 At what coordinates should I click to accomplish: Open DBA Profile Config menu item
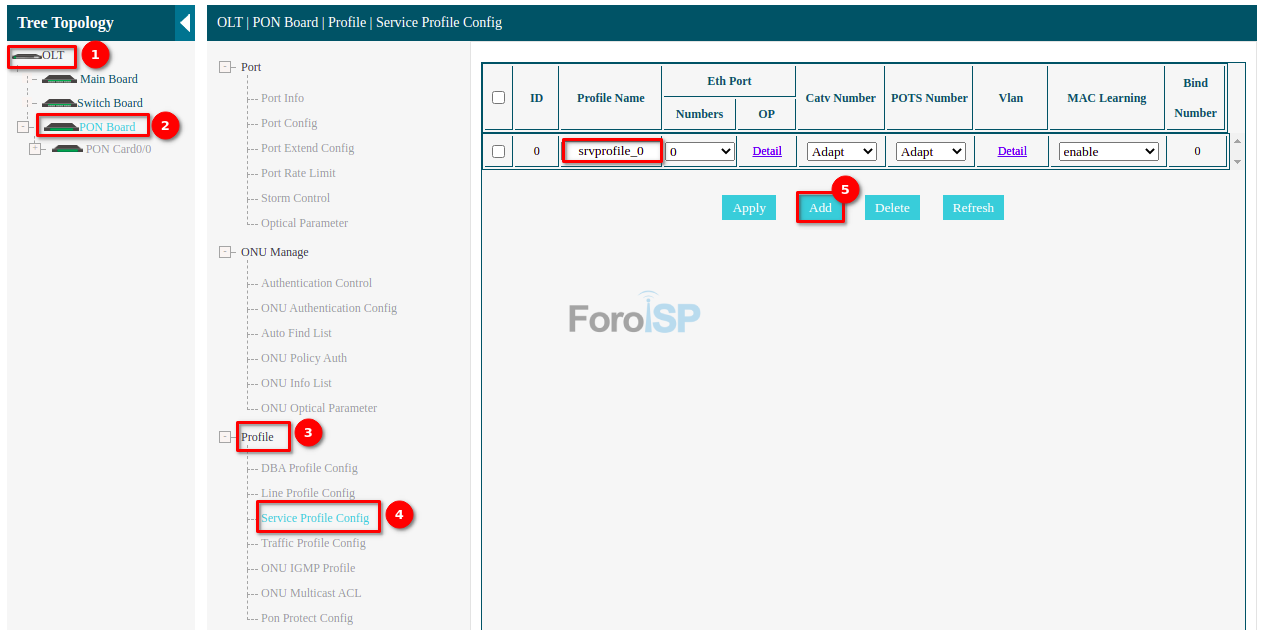pyautogui.click(x=309, y=468)
